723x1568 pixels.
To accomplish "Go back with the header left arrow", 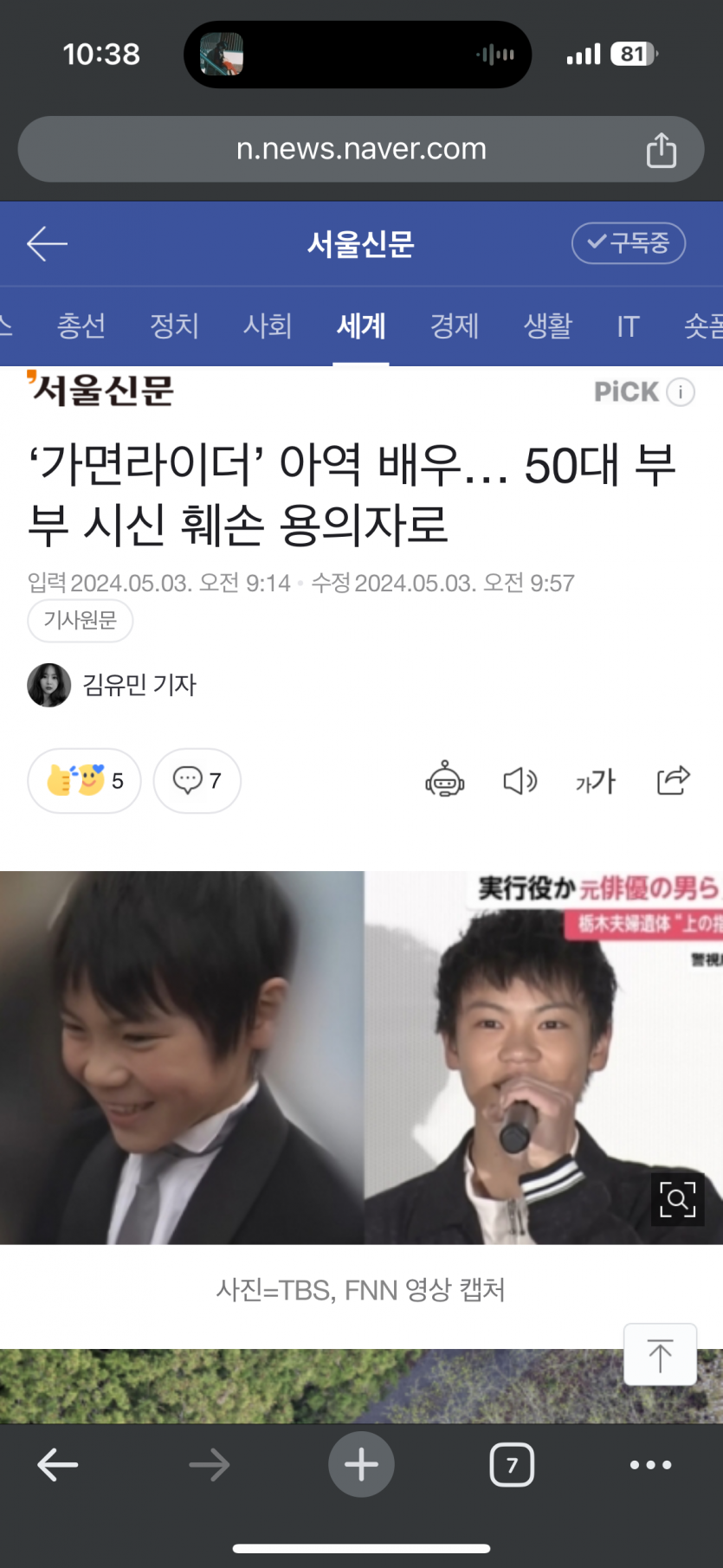I will [47, 243].
